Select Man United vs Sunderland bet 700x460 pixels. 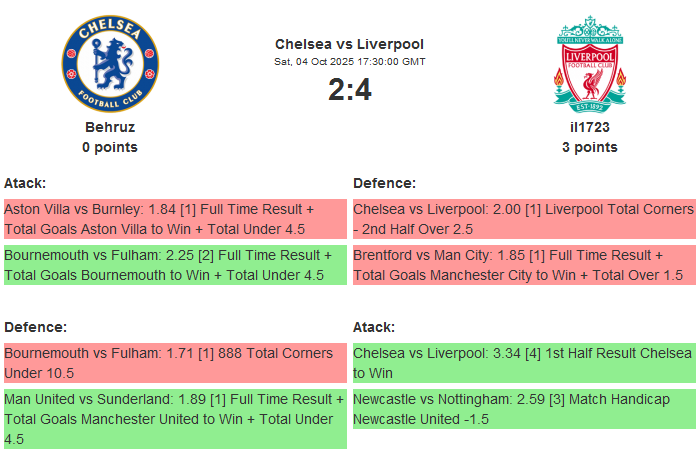[x=174, y=418]
